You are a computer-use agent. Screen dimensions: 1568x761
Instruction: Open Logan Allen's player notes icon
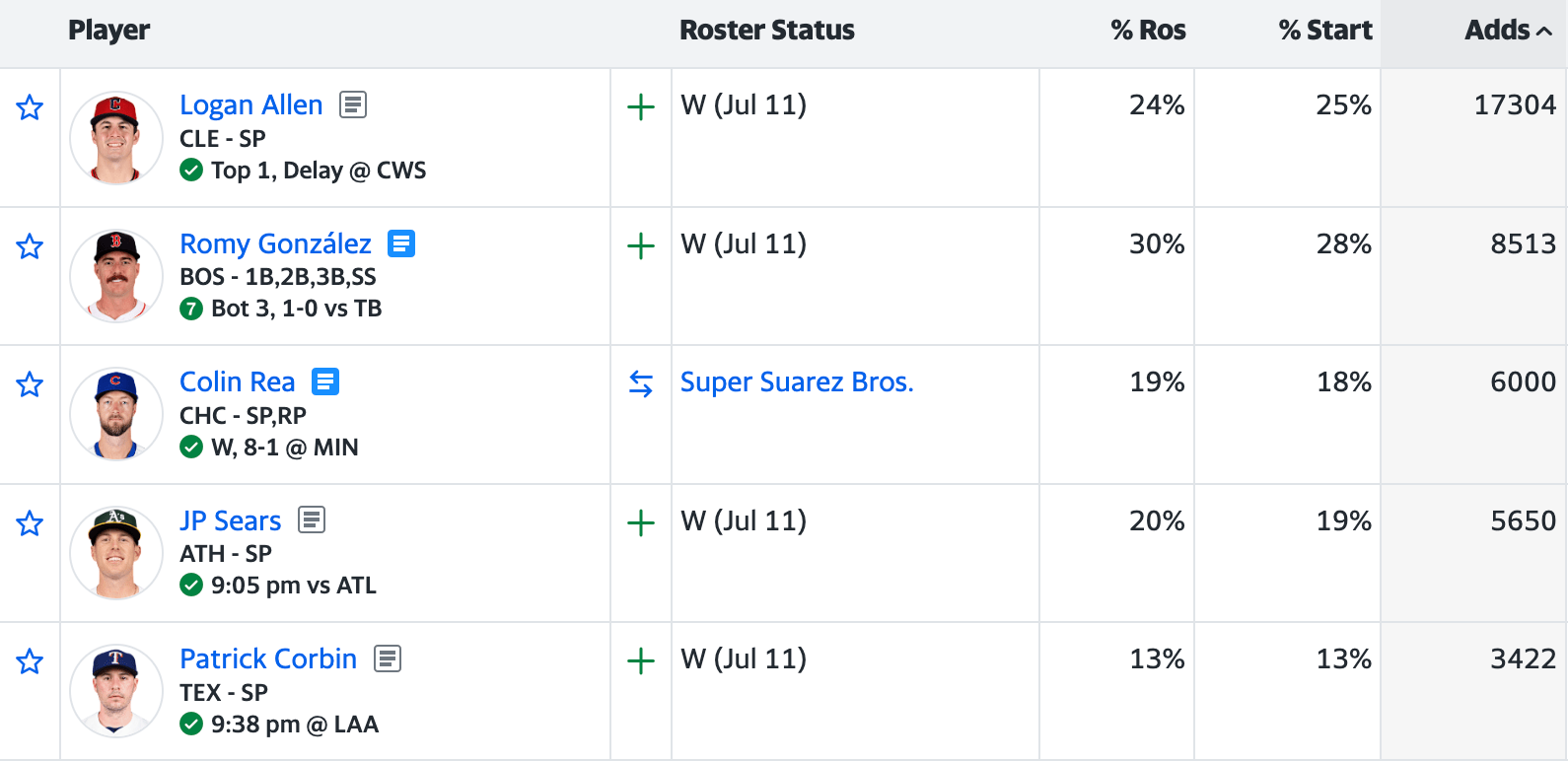tap(353, 104)
